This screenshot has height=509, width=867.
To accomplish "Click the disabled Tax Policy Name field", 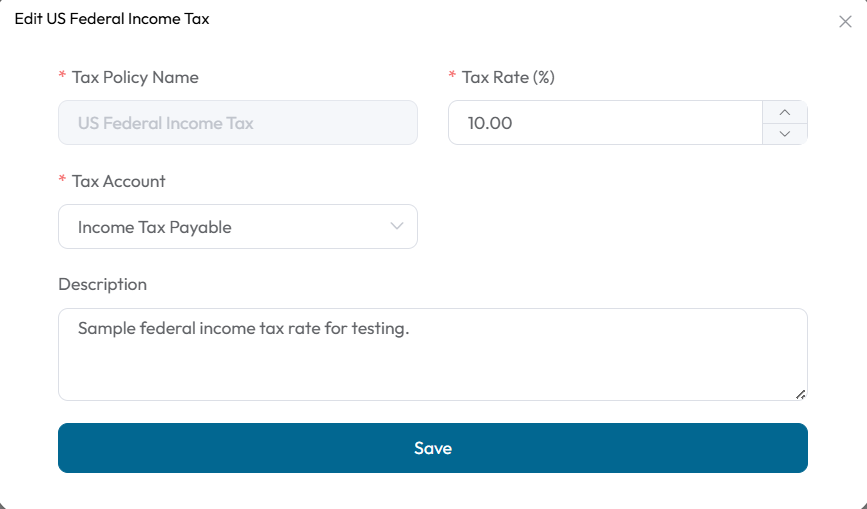I will pyautogui.click(x=238, y=123).
